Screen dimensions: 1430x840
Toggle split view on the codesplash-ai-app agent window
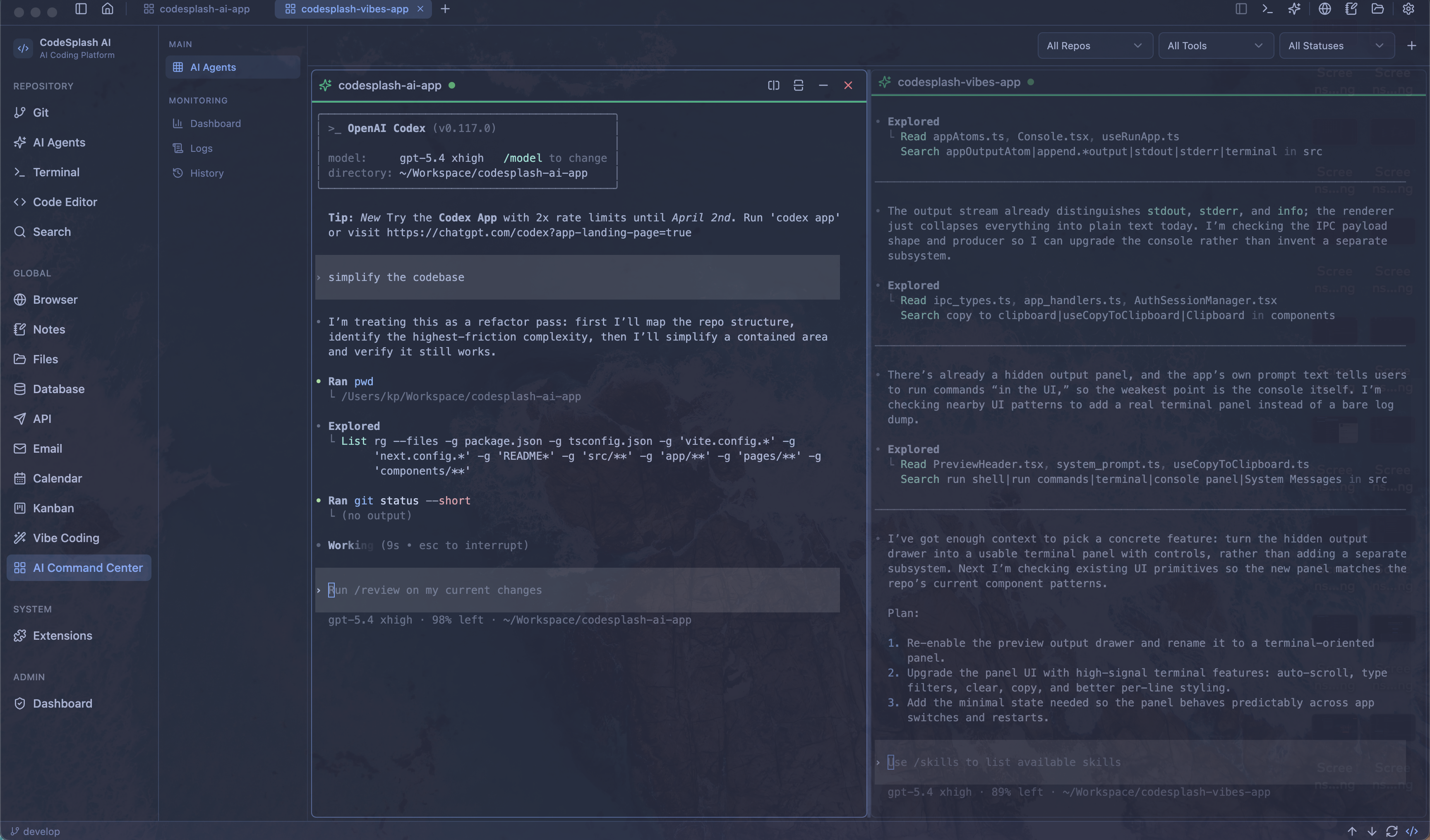(773, 85)
